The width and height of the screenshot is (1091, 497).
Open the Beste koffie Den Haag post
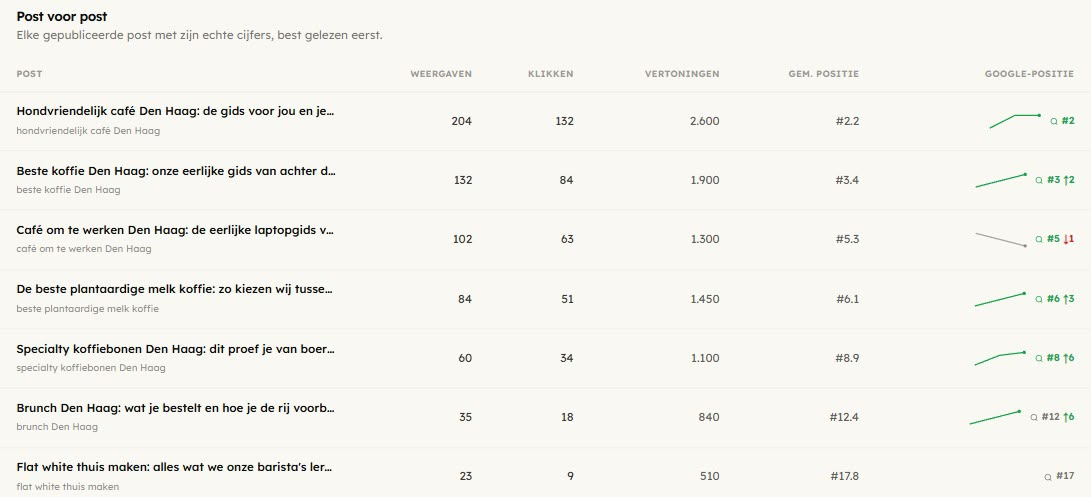(x=176, y=171)
